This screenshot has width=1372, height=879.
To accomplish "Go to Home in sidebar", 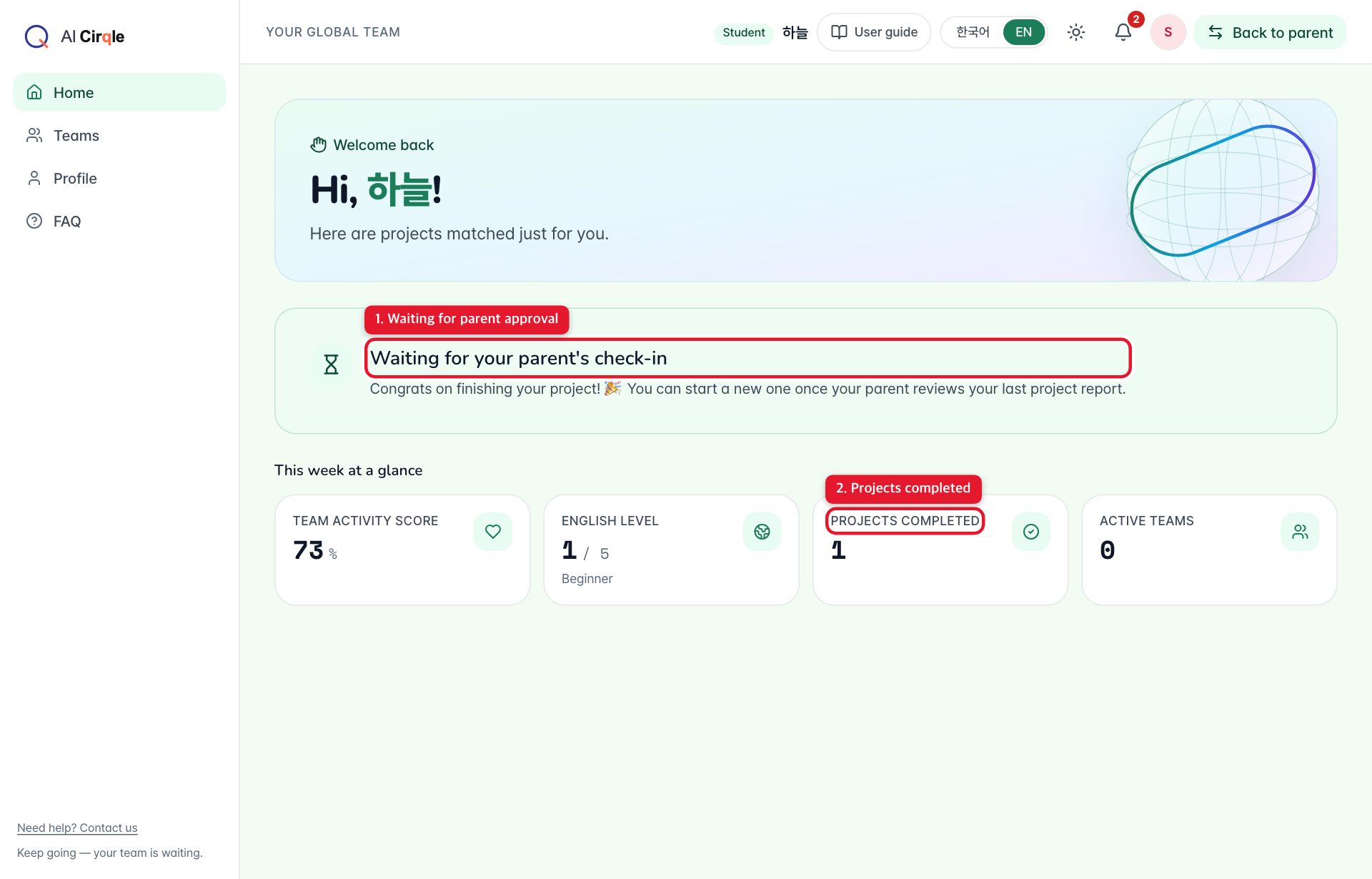I will click(x=119, y=92).
